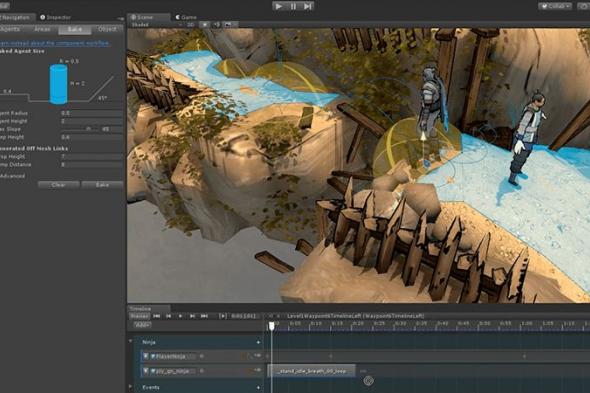
Task: Open the Navigation panel options menu icon
Action: (x=120, y=18)
